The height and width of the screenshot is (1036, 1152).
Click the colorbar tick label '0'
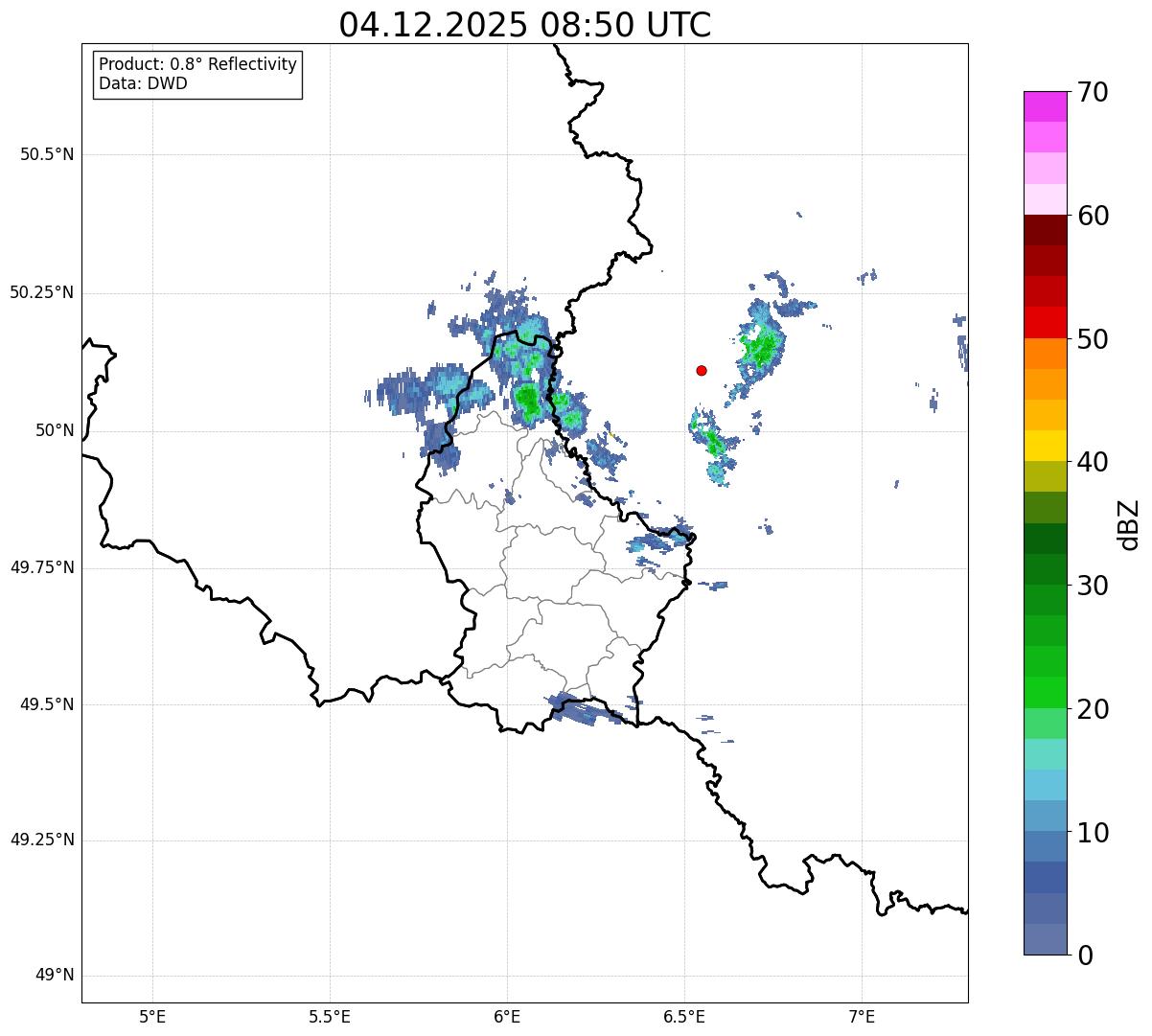1085,955
